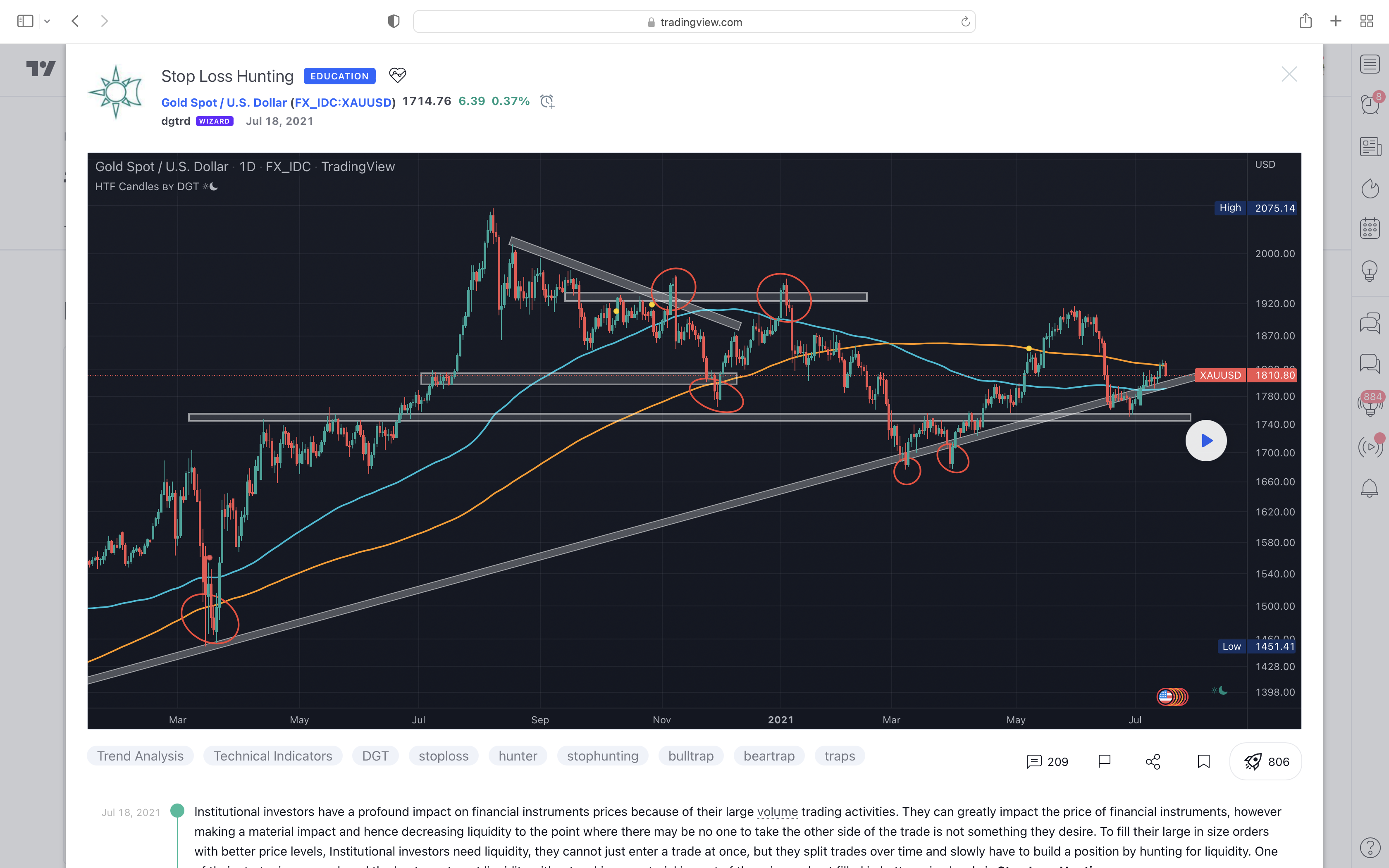This screenshot has height=868, width=1389.
Task: Open the help center question icon
Action: 1370,847
